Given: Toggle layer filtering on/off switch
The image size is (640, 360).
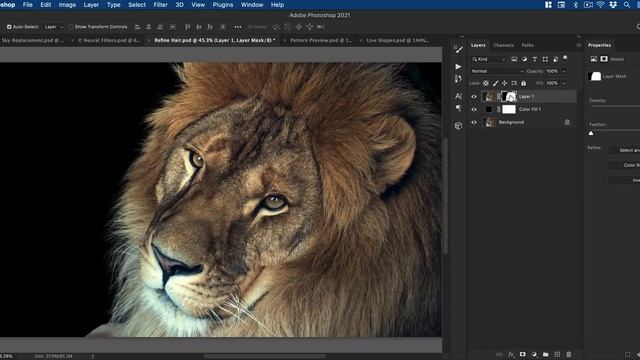Looking at the screenshot, I should tap(565, 58).
